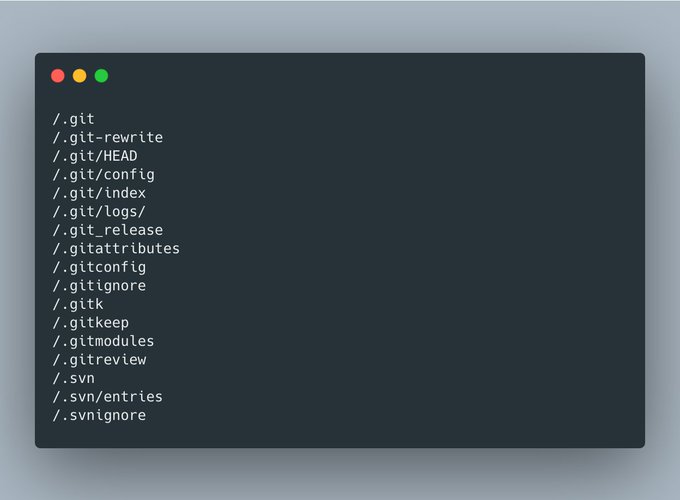
Task: Select the /.git/logs/ line
Action: pos(99,212)
